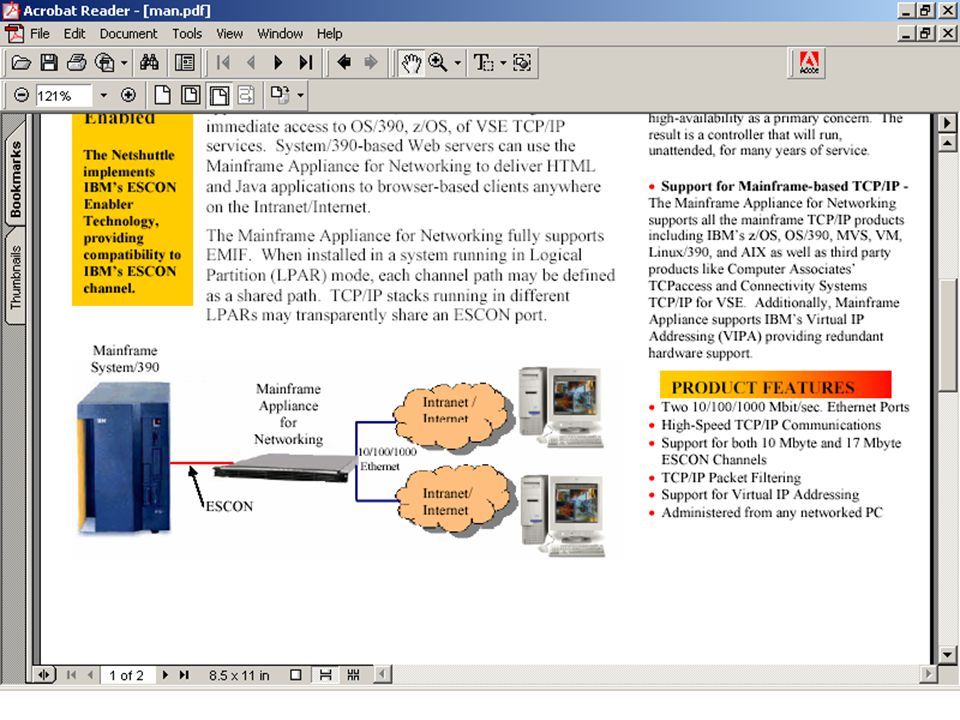The width and height of the screenshot is (960, 720).
Task: Go to first page in top toolbar
Action: (x=223, y=62)
